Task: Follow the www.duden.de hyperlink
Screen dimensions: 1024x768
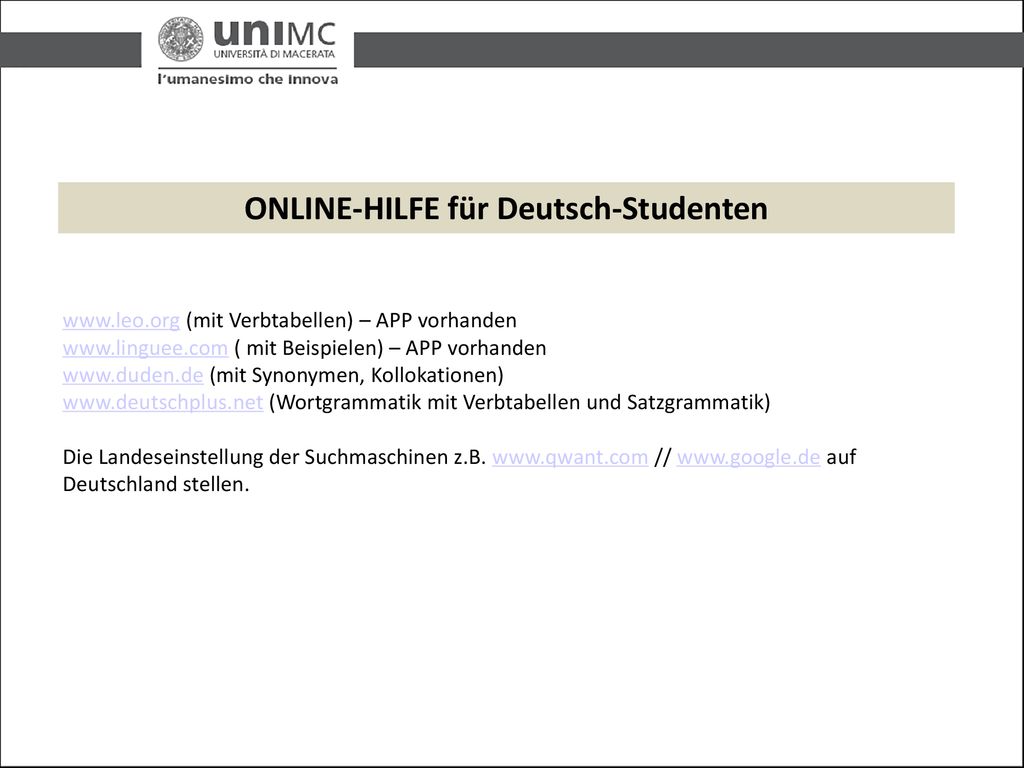Action: (x=133, y=376)
